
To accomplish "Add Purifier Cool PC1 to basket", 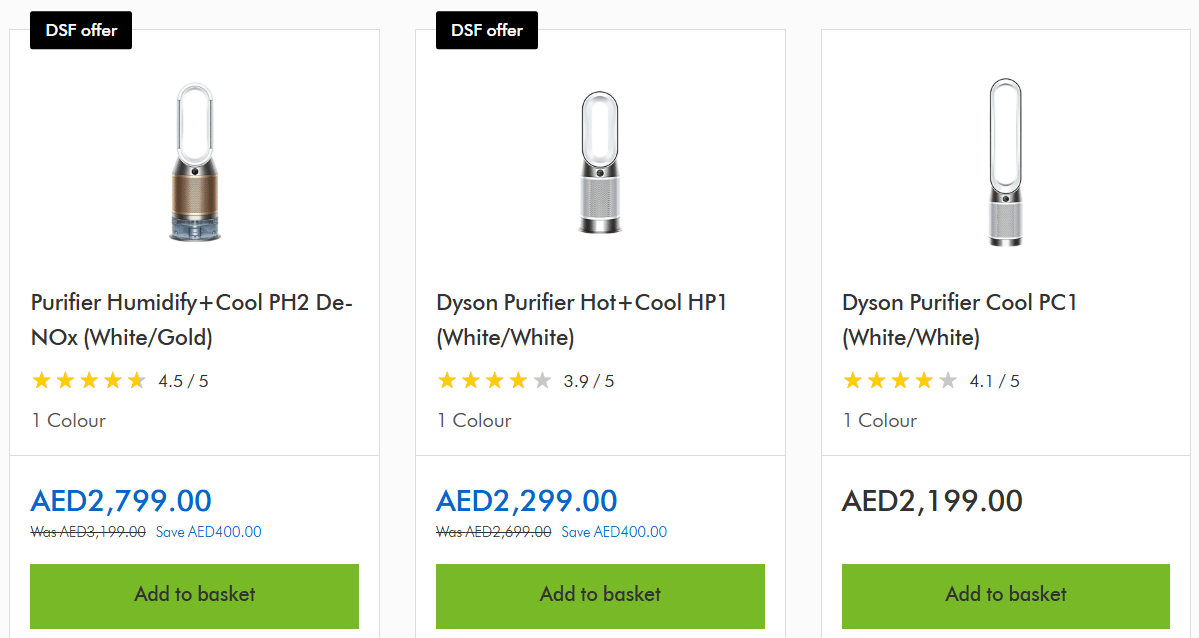I will pyautogui.click(x=1005, y=595).
